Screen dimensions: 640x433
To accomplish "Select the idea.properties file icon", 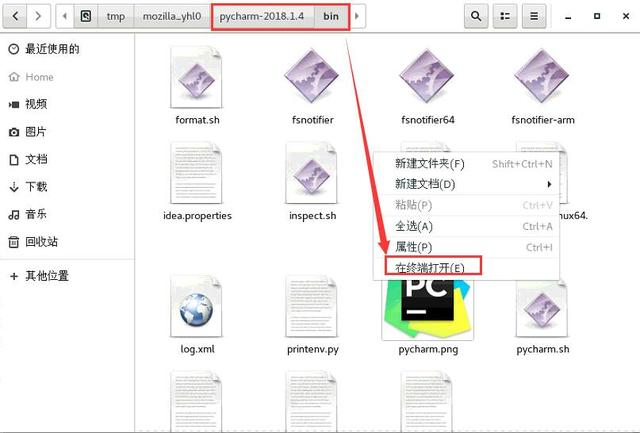I will (196, 173).
